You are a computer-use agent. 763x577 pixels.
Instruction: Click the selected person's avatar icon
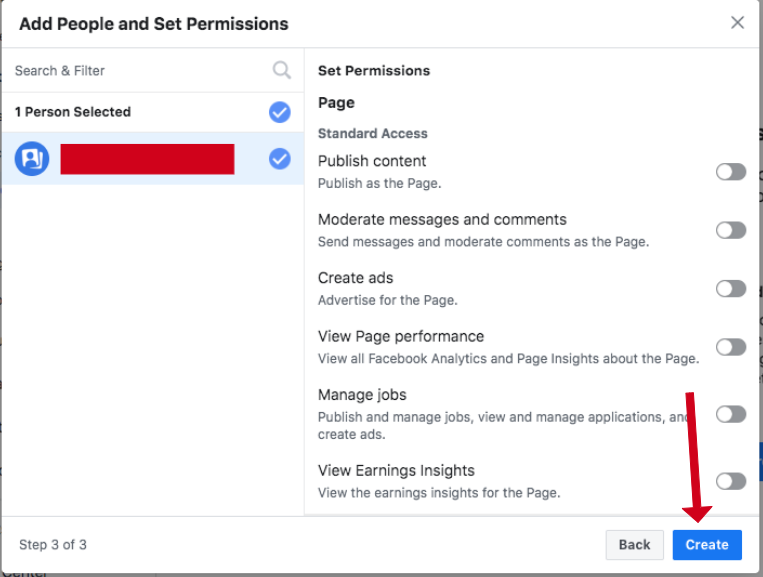tap(32, 159)
